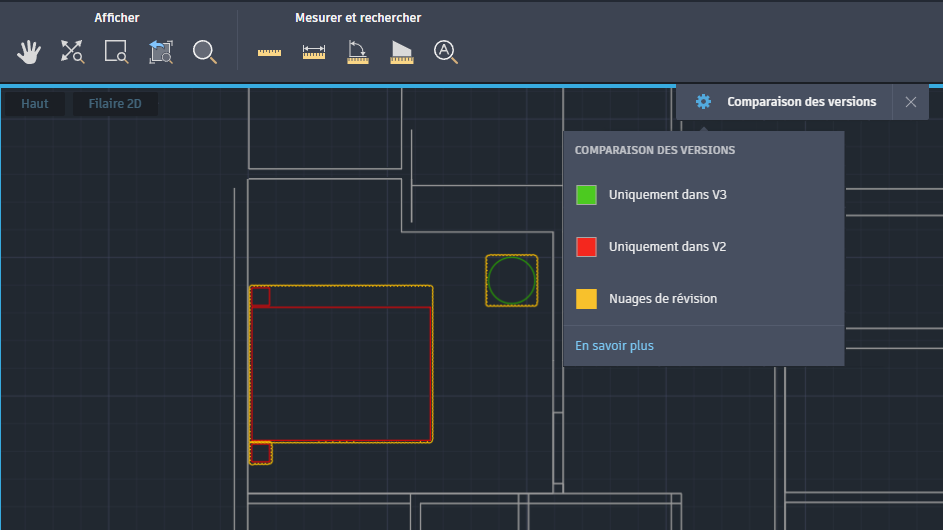Choose the Measure Angle tool
The image size is (943, 530).
pos(358,52)
